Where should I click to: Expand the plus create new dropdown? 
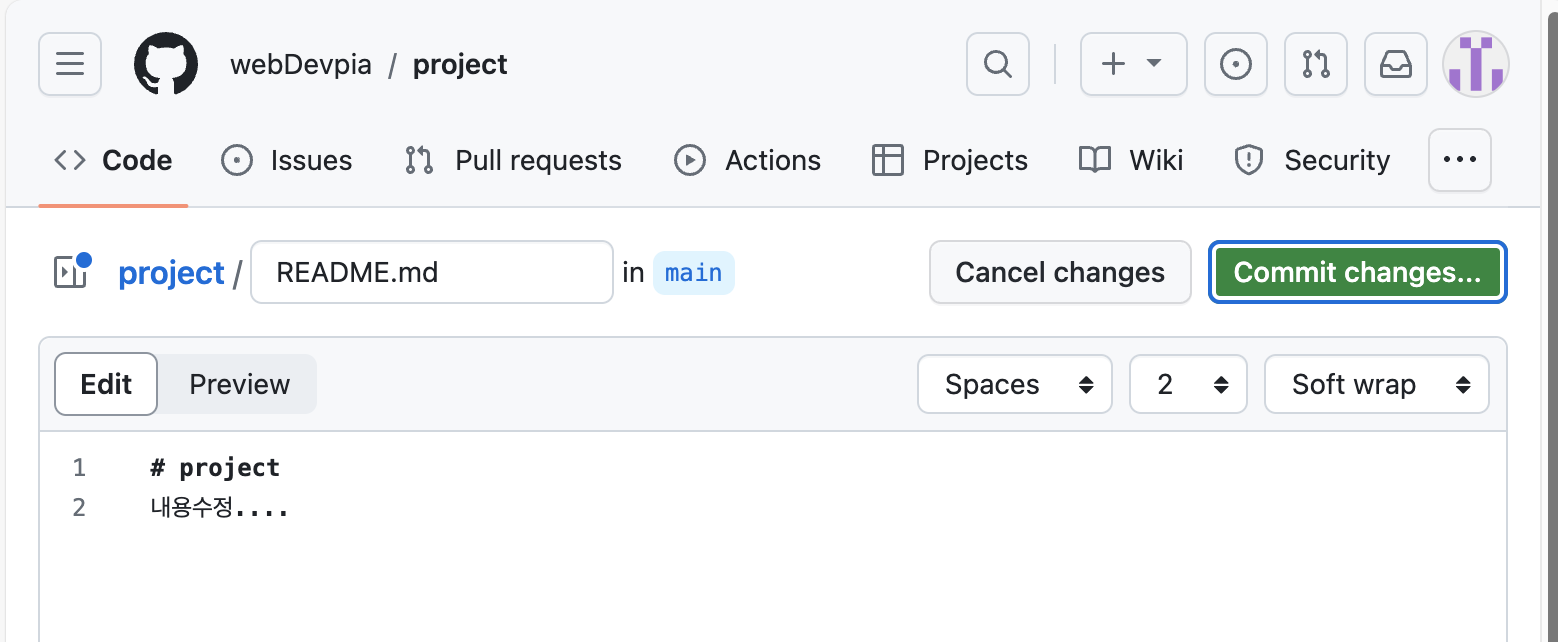(1133, 65)
